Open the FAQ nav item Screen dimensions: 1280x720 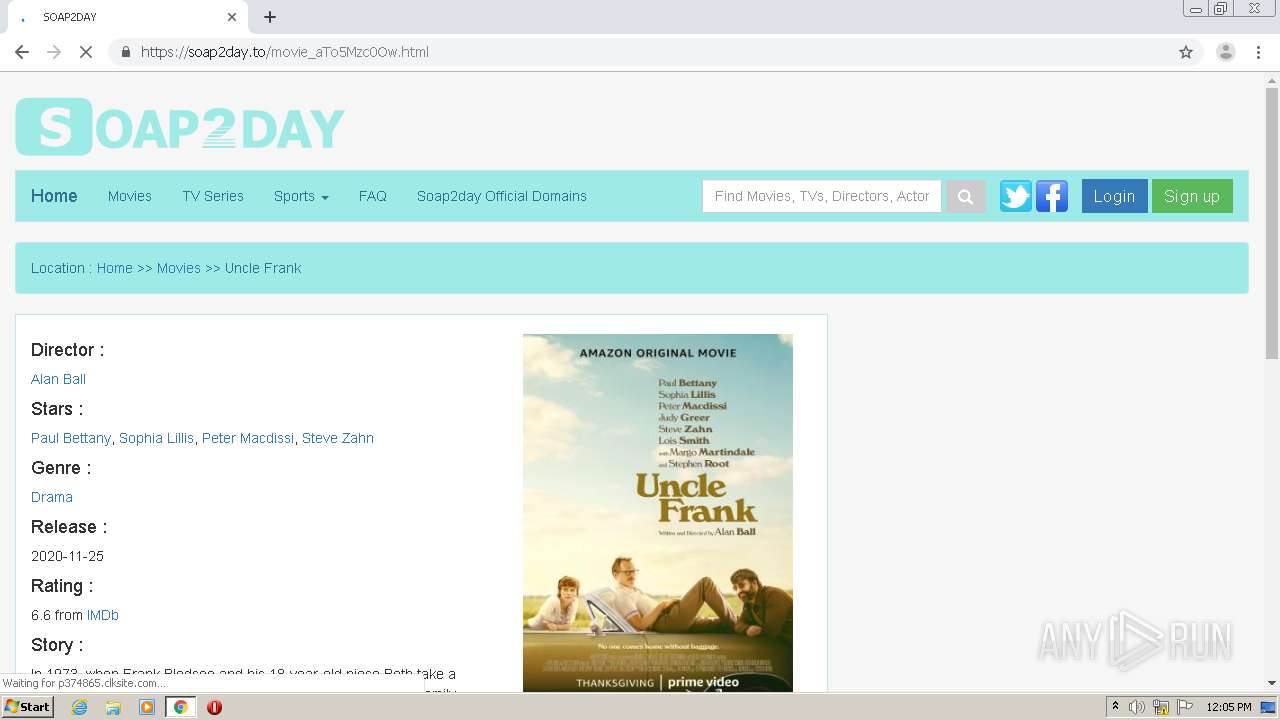[373, 196]
